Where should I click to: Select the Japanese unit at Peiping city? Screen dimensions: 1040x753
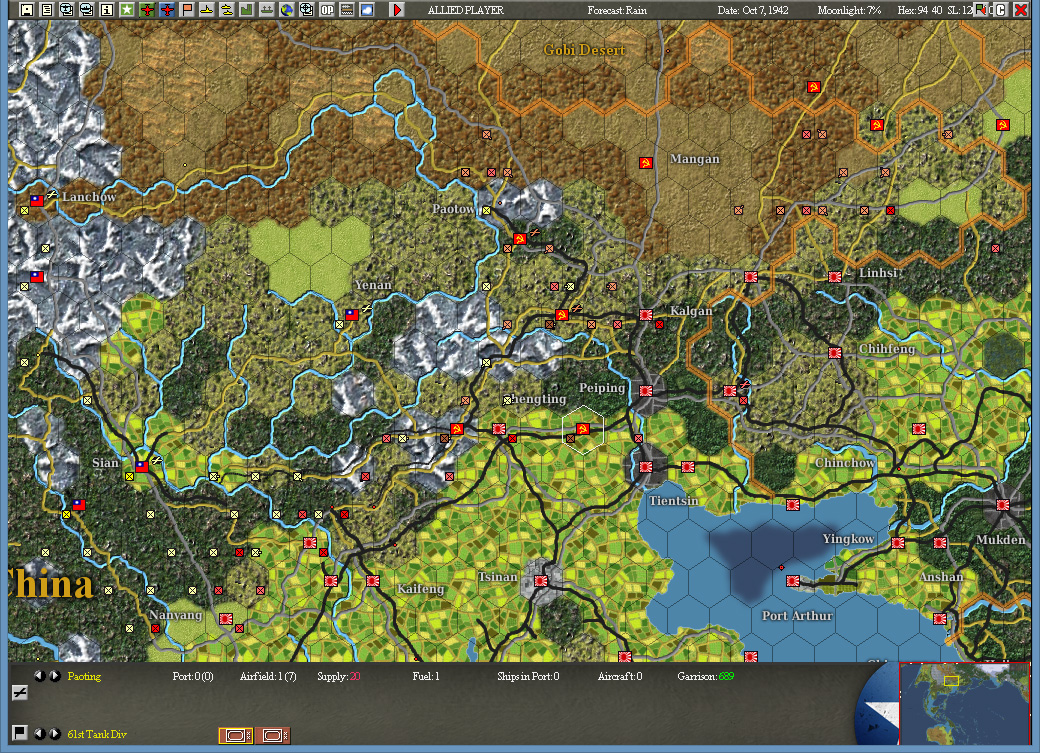[645, 391]
